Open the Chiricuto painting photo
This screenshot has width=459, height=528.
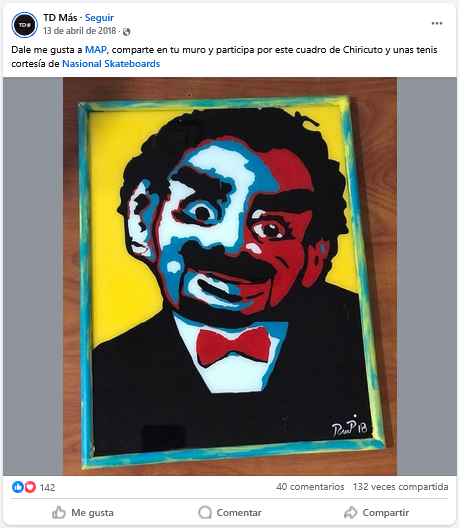tap(230, 276)
